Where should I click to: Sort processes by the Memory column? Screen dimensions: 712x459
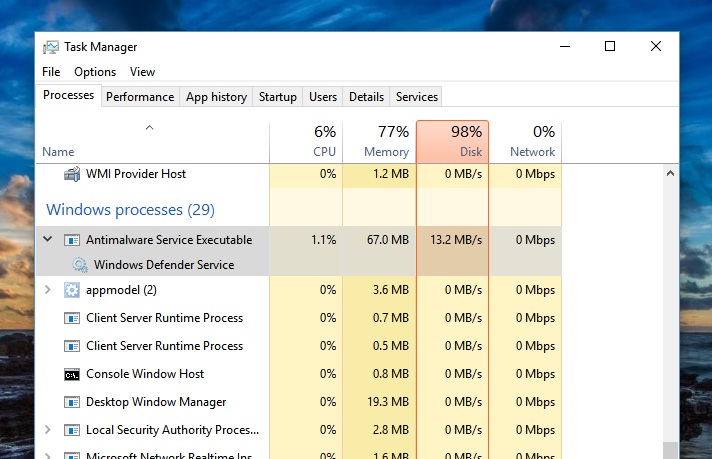pyautogui.click(x=379, y=142)
